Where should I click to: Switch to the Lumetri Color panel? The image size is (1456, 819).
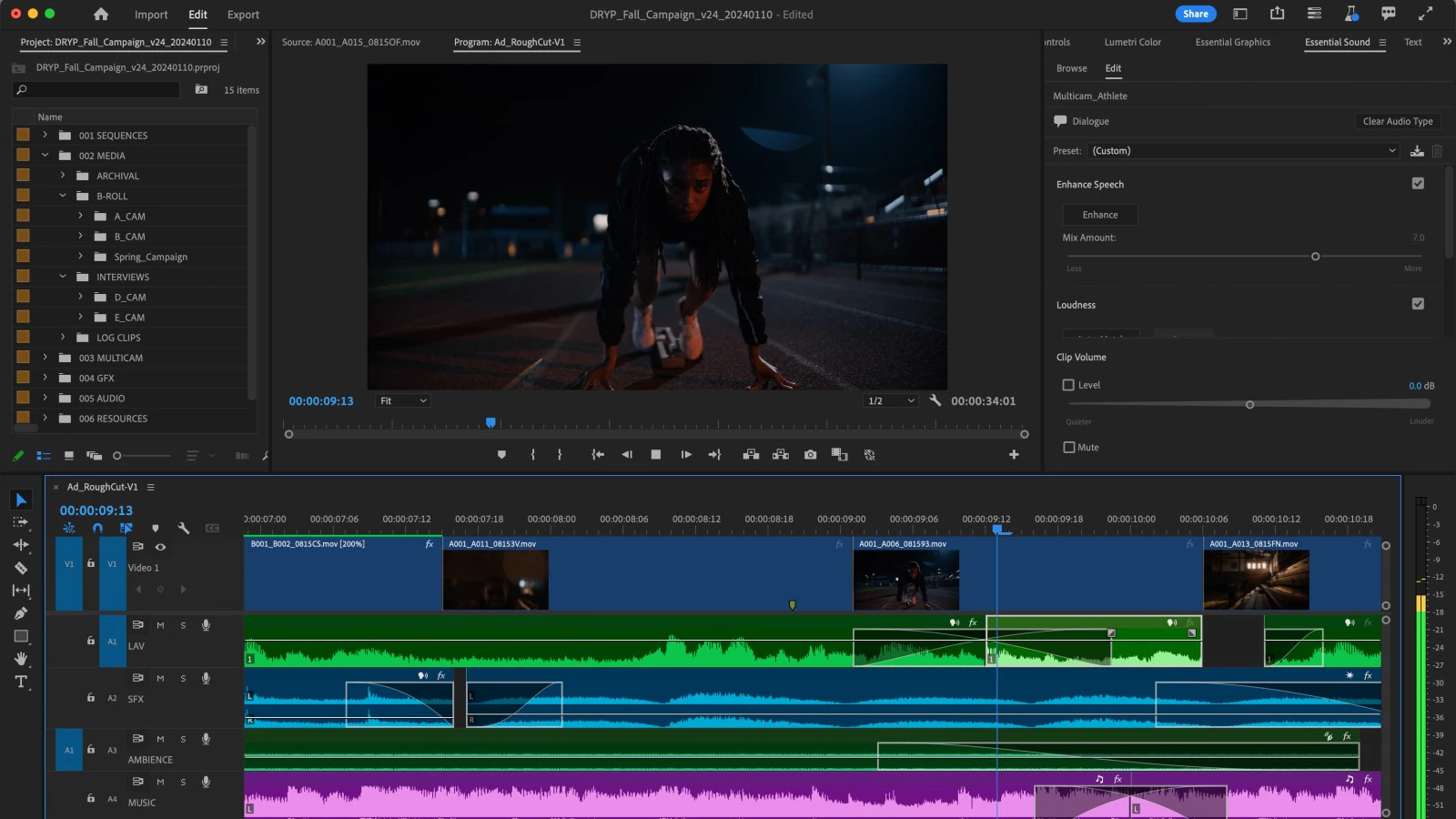[x=1133, y=42]
